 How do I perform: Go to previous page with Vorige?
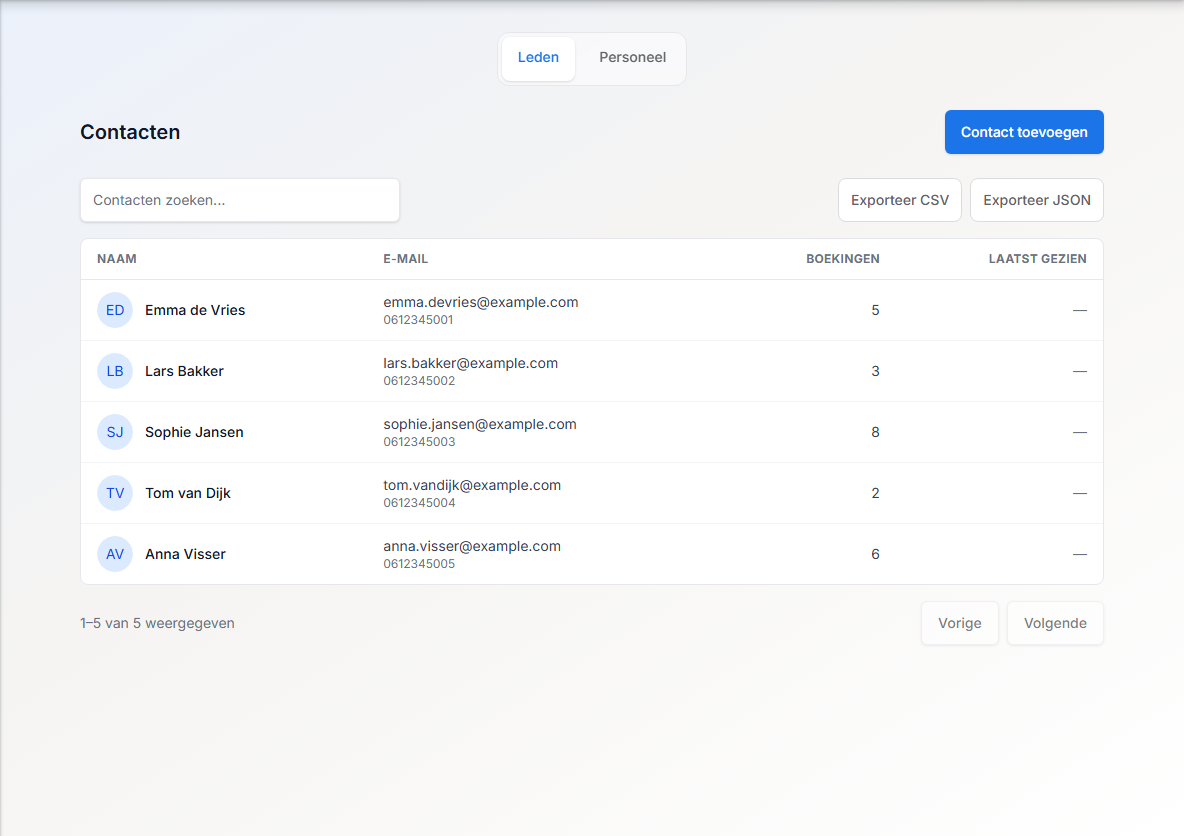(960, 623)
